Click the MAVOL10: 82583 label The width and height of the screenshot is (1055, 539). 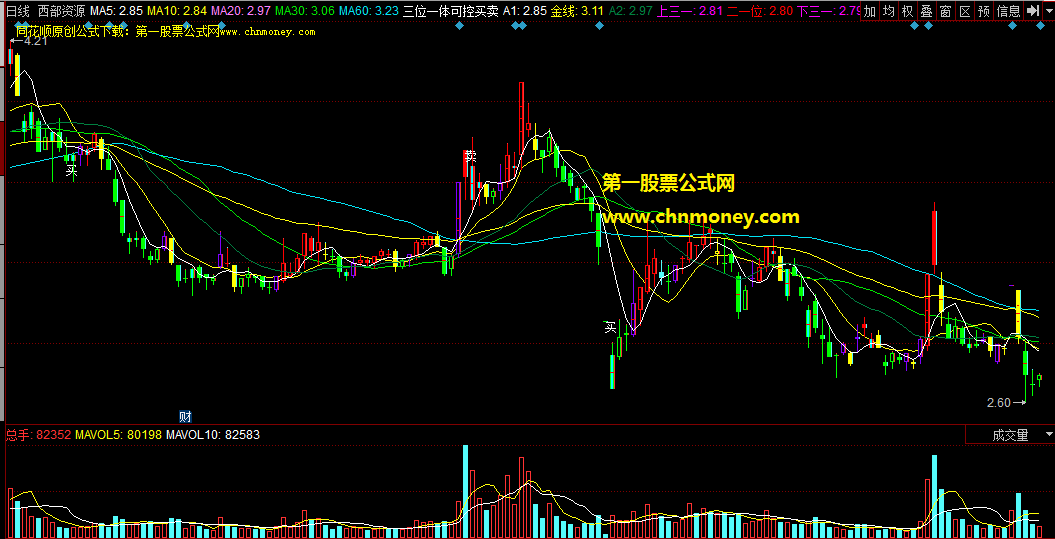click(x=213, y=435)
